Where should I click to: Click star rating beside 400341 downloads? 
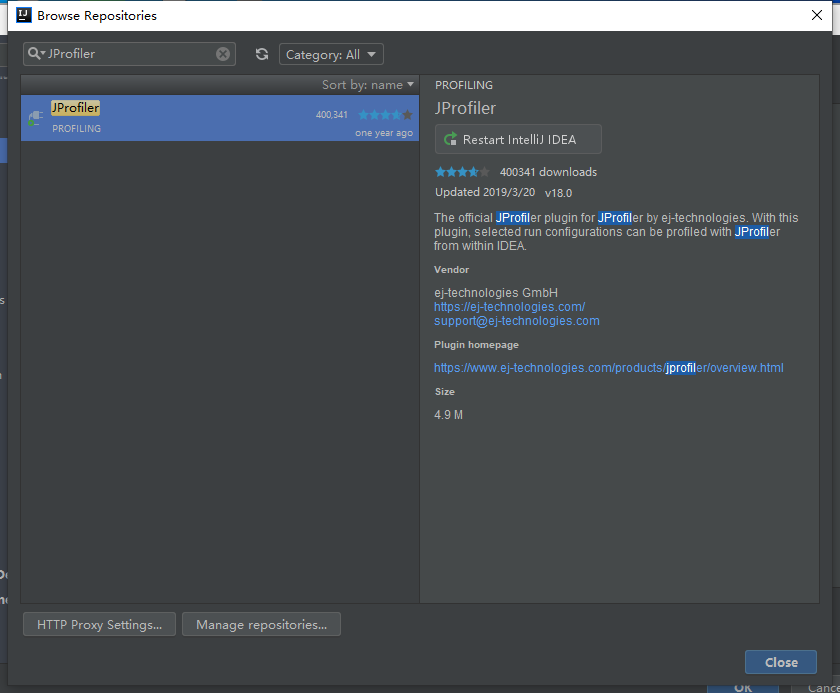coord(462,172)
